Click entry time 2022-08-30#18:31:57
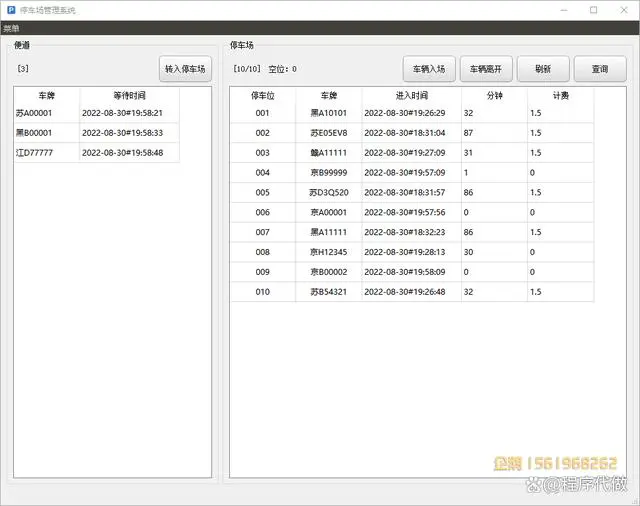 [404, 193]
